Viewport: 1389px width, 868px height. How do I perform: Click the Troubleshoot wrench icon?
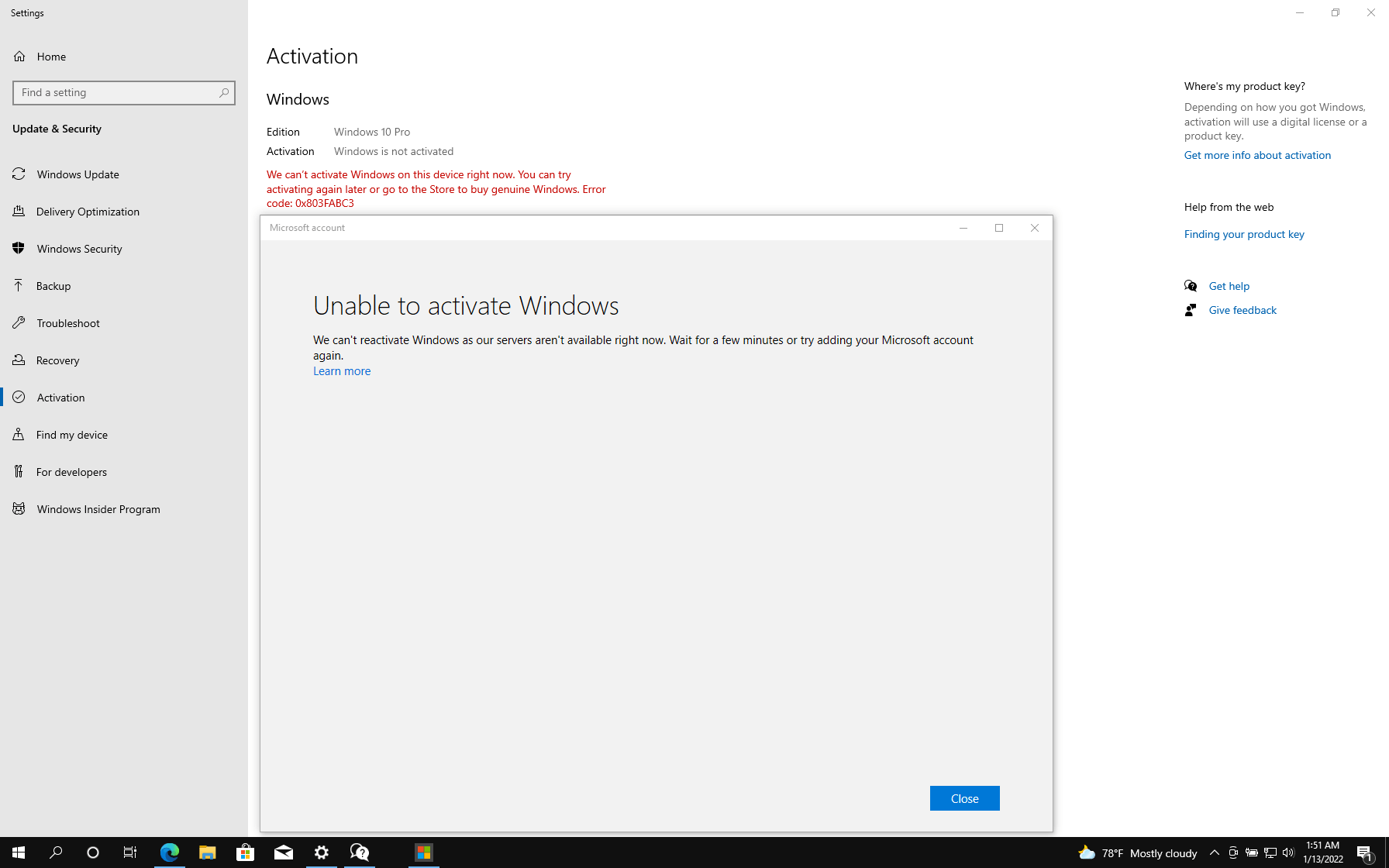(x=19, y=323)
